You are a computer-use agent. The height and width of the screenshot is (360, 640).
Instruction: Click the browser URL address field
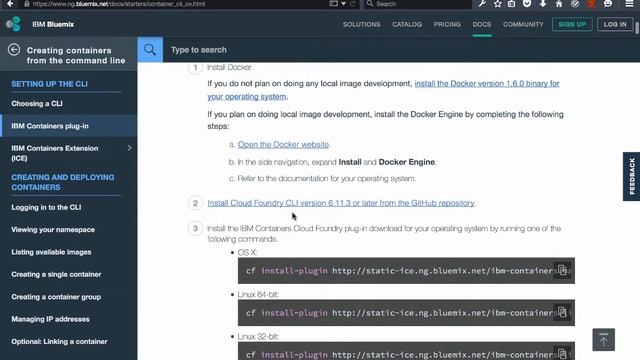click(x=176, y=4)
